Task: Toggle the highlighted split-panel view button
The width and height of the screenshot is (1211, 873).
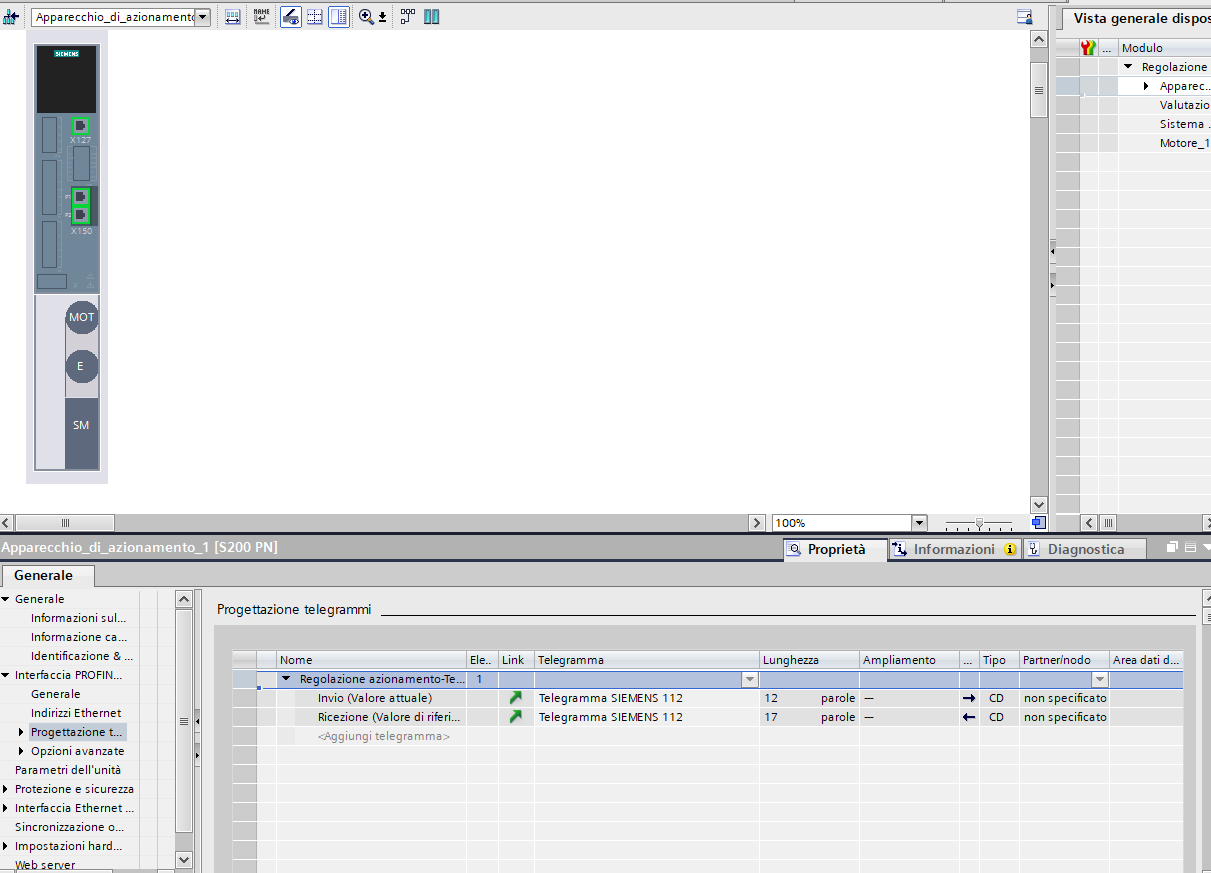Action: tap(339, 17)
